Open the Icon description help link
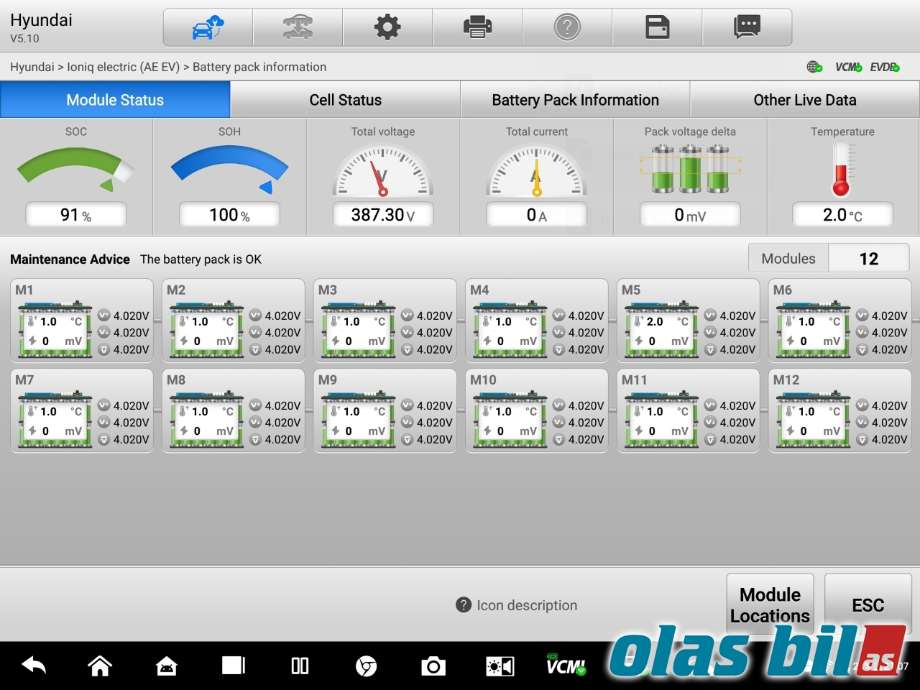The width and height of the screenshot is (920, 690). [516, 605]
